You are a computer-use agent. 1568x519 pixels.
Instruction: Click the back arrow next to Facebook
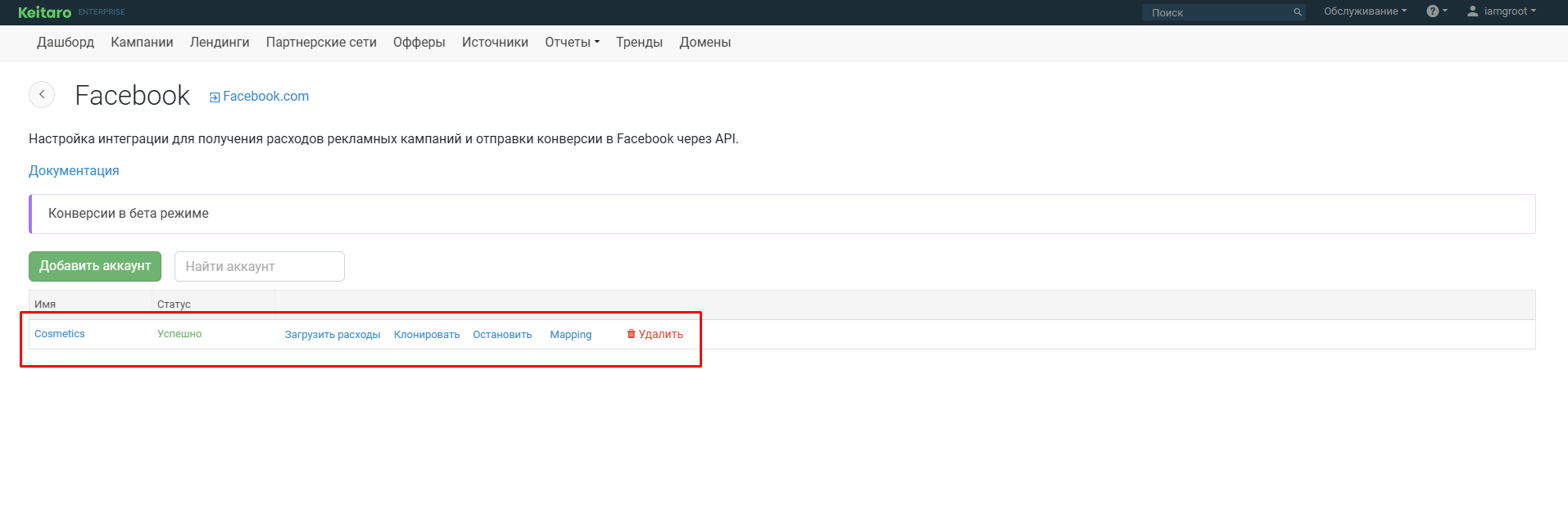pyautogui.click(x=42, y=94)
